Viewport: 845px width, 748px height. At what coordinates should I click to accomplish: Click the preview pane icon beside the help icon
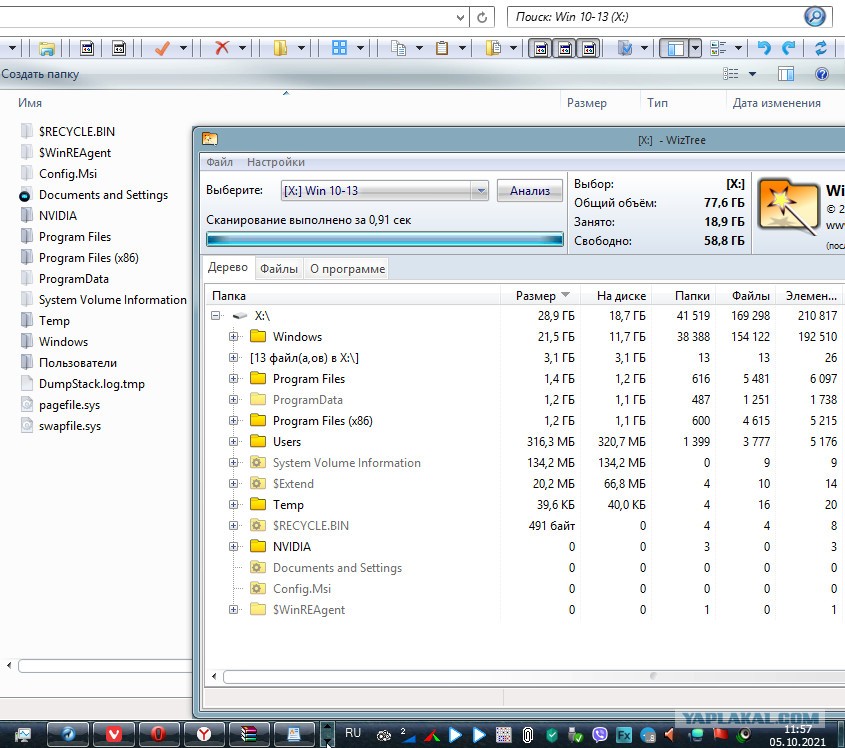coord(786,74)
